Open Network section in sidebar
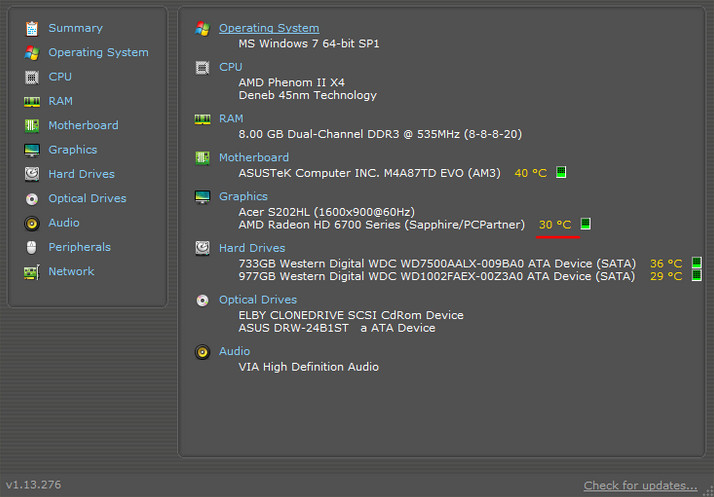714x497 pixels. [71, 272]
